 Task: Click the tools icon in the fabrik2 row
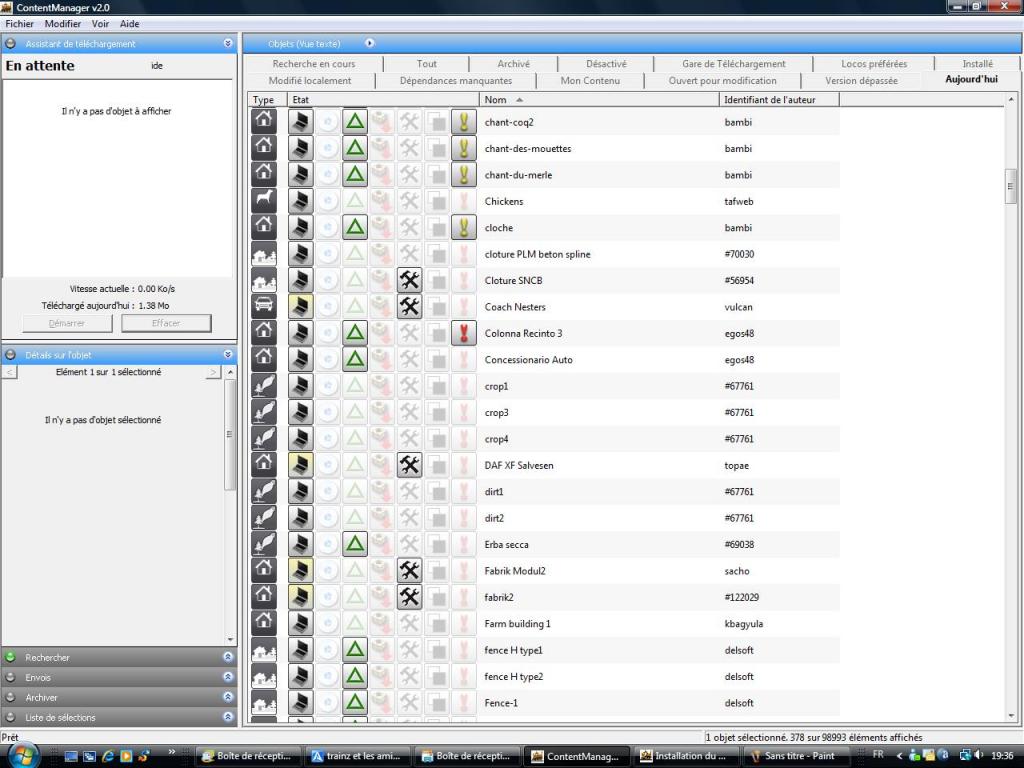coord(409,597)
